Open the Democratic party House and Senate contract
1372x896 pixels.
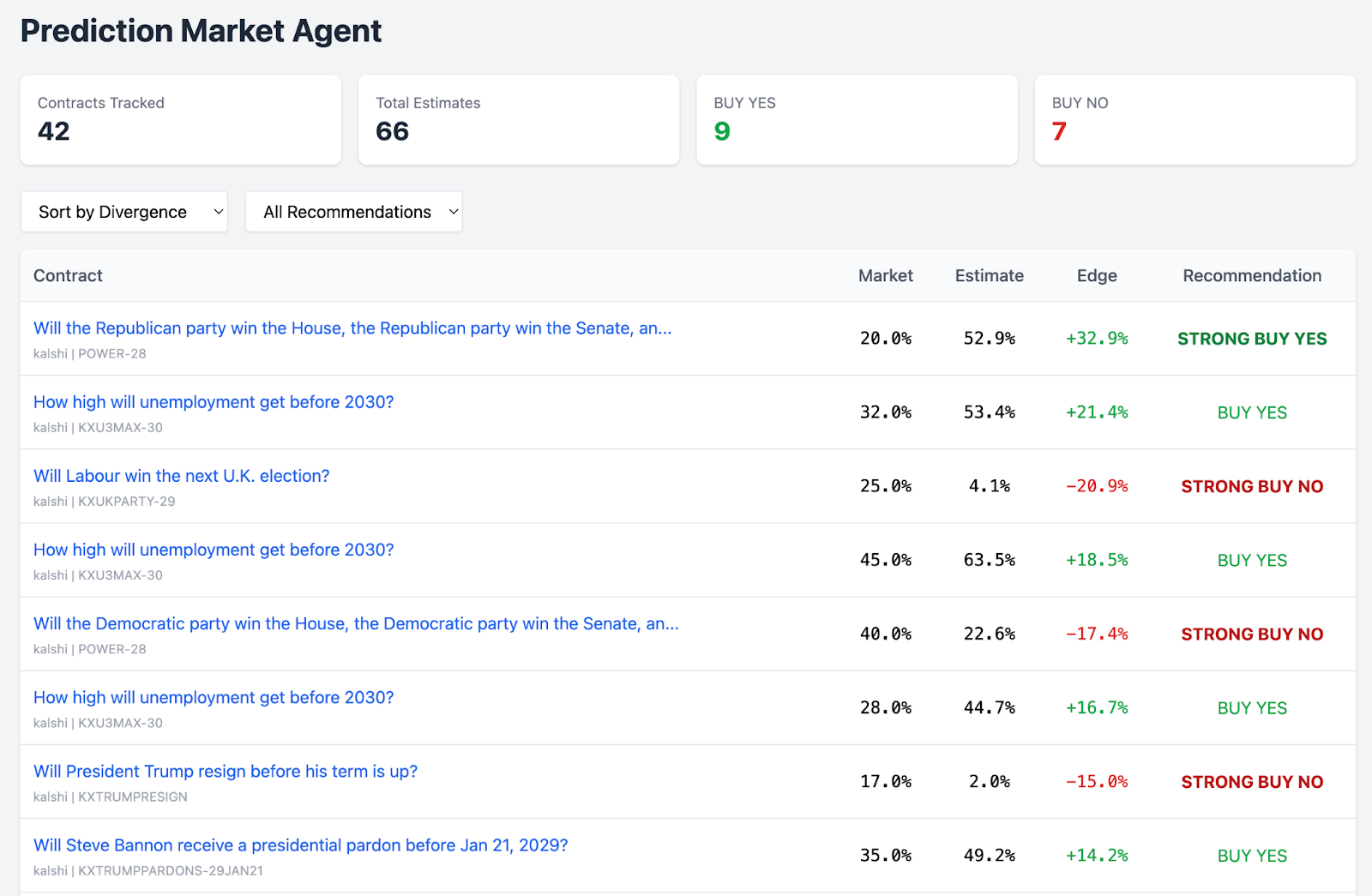point(356,623)
